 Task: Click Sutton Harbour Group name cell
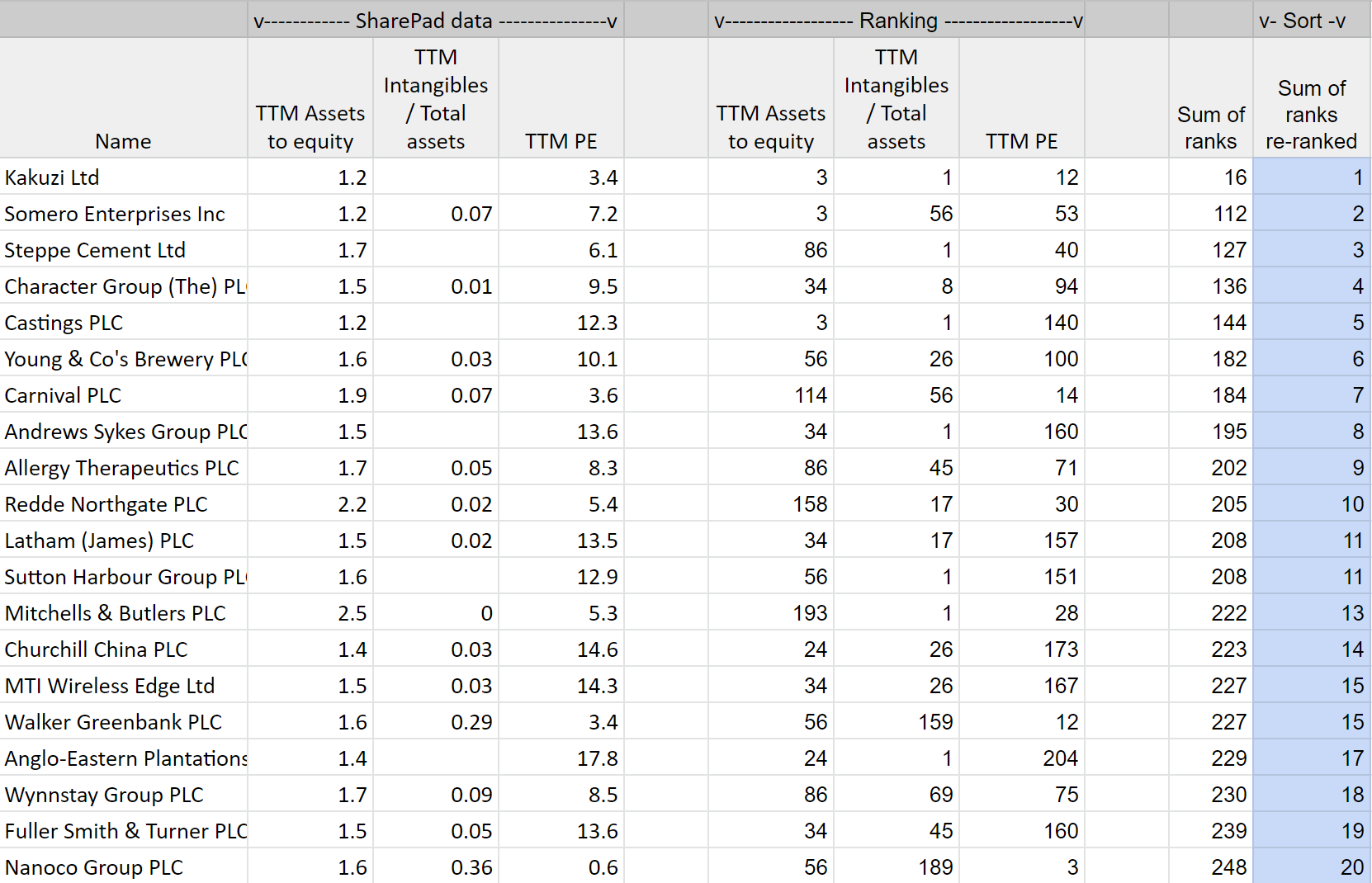coord(124,576)
